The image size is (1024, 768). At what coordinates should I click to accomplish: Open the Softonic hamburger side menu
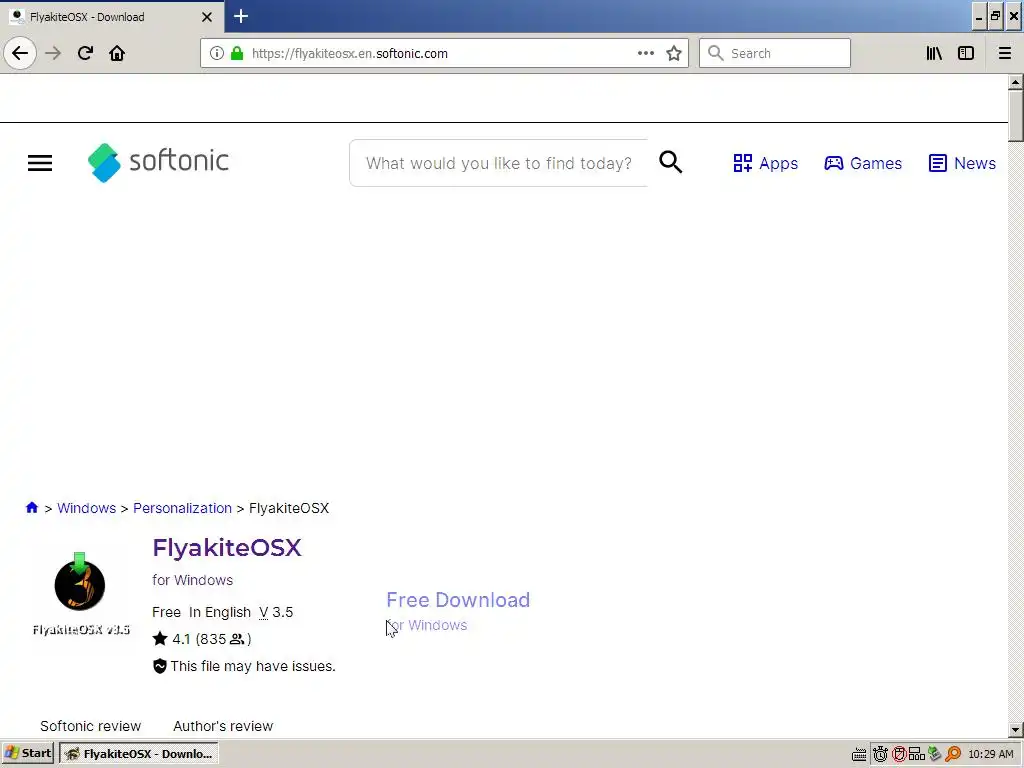coord(40,163)
